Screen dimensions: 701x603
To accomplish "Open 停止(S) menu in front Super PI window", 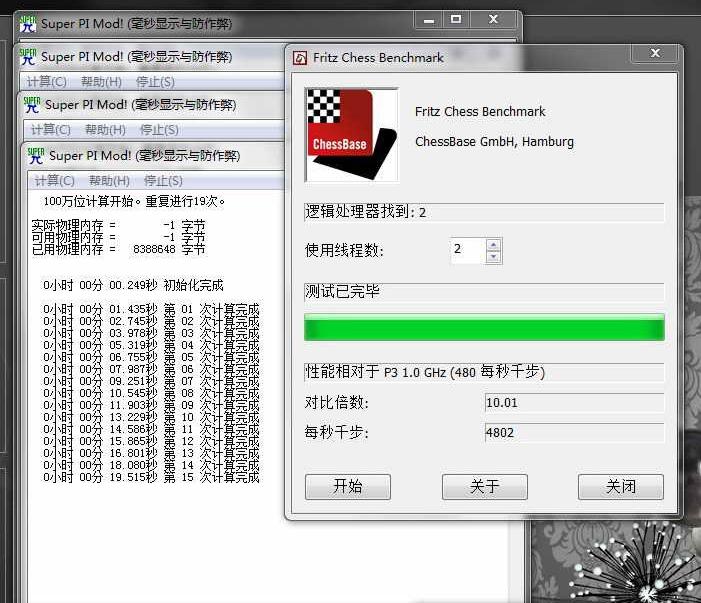I will [x=163, y=181].
